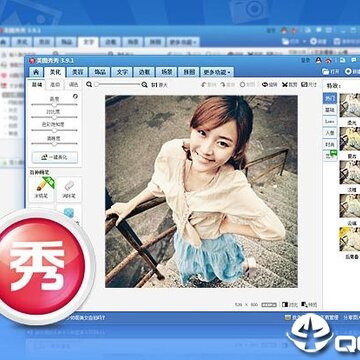Apply the first effect thumbnail 柔光
Screen dimensions: 360x360
tap(350, 105)
